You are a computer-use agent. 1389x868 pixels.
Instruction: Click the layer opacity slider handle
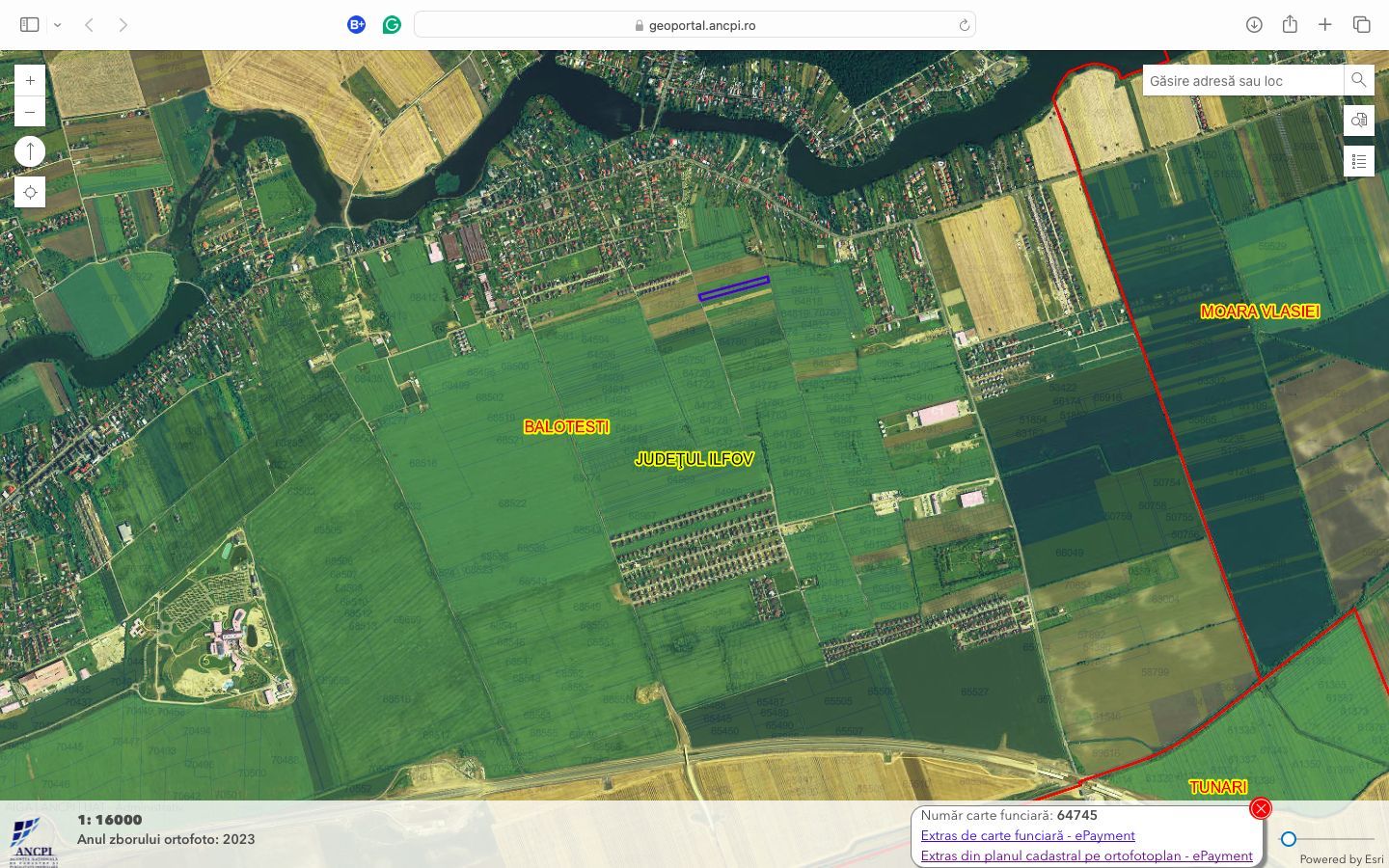point(1289,839)
